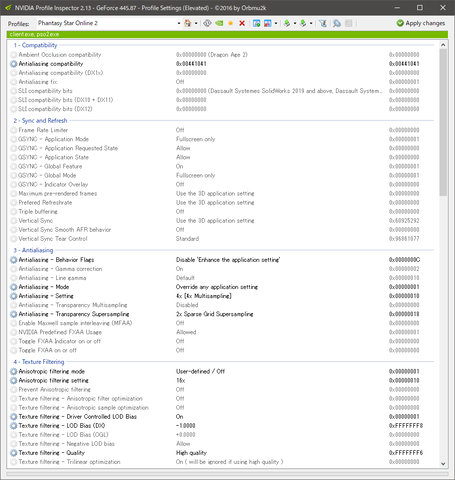Screen dimensions: 455x480
Task: Click the remove application from profile icon
Action: [267, 23]
